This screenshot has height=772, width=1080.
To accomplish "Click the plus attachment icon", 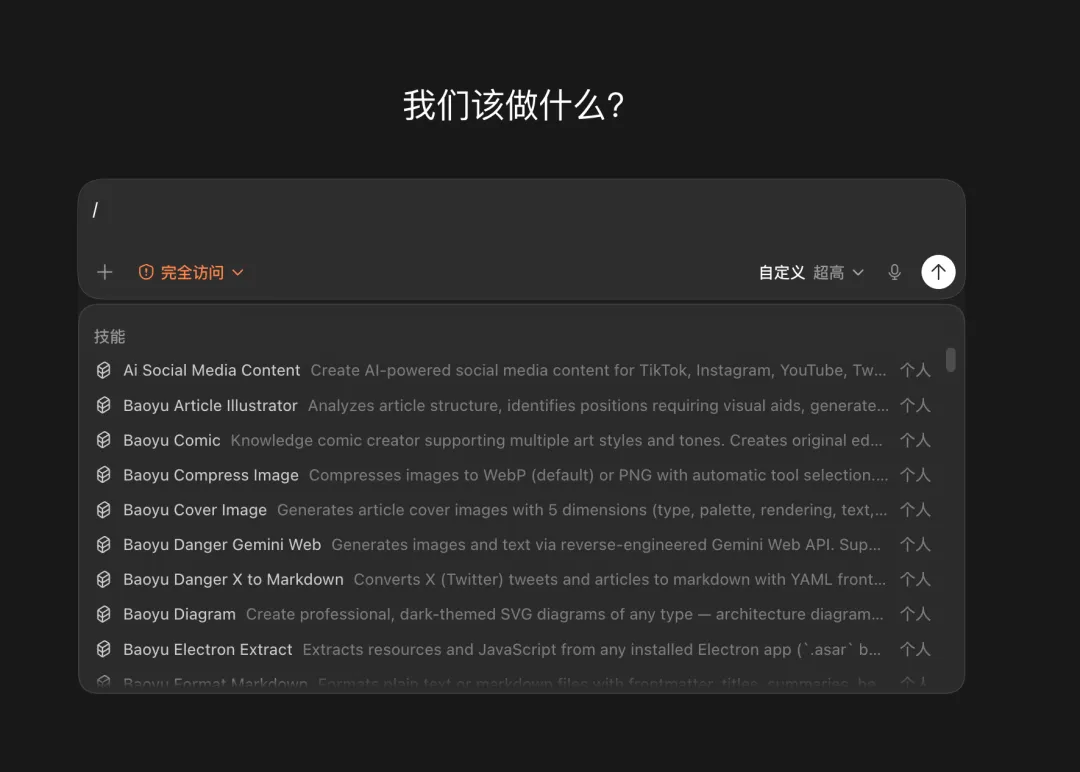I will pos(105,272).
